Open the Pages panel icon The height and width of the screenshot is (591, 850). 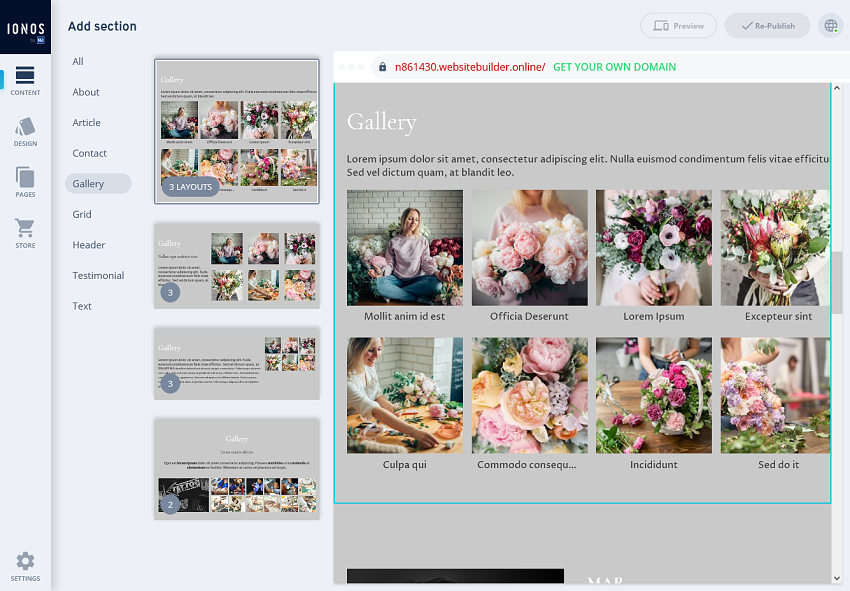[x=25, y=182]
